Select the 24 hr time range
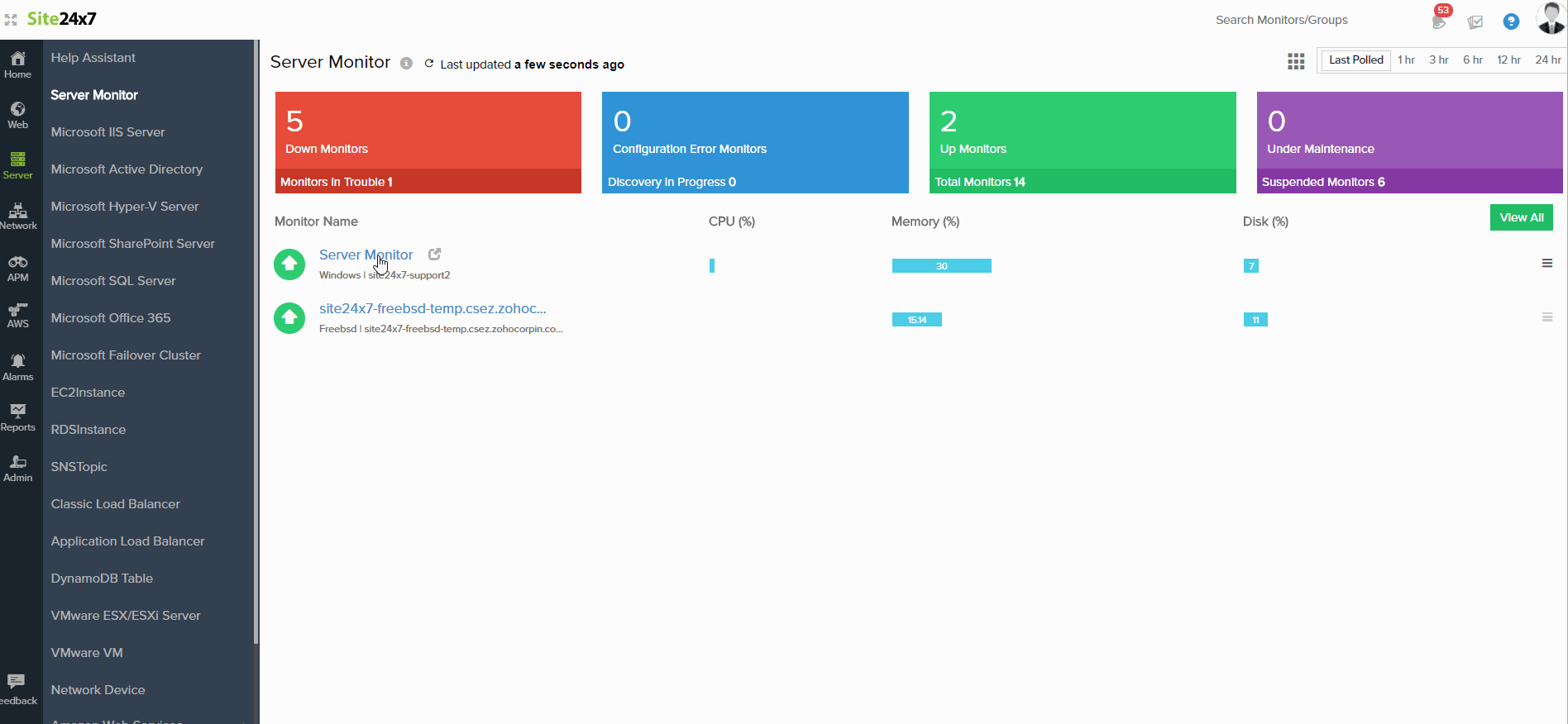This screenshot has width=1568, height=724. coord(1548,60)
